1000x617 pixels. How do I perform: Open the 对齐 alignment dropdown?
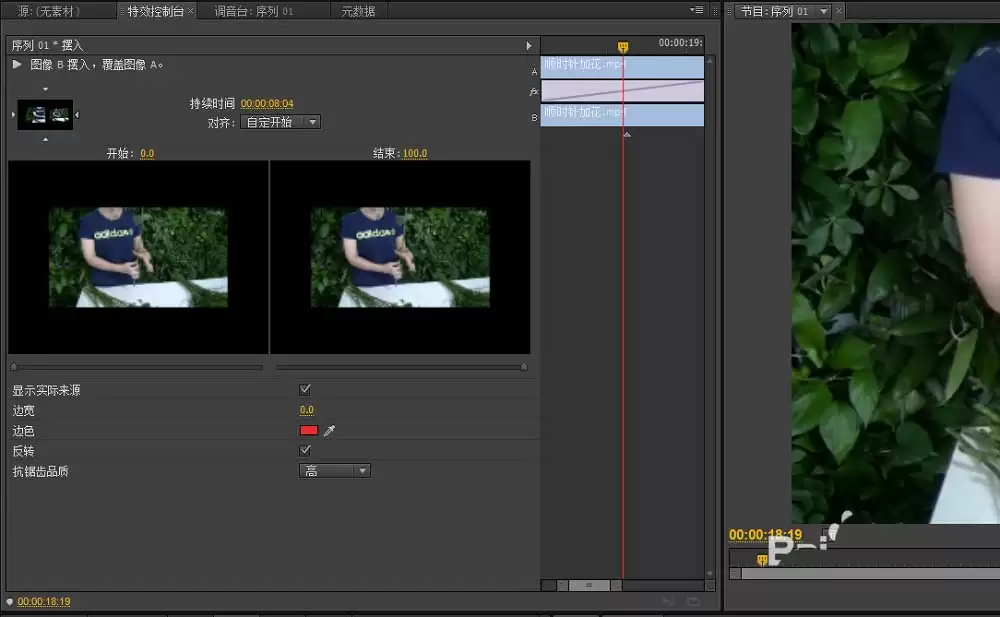click(281, 122)
